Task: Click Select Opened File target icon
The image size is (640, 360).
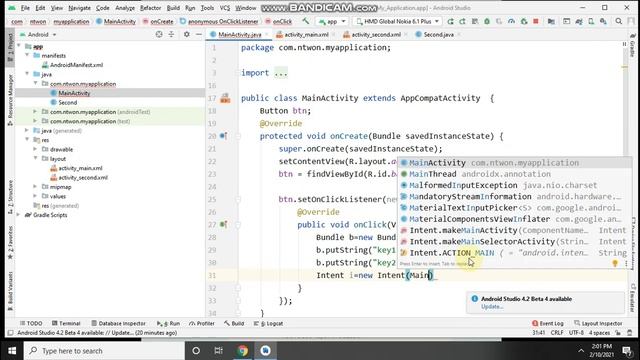Action: (x=159, y=35)
